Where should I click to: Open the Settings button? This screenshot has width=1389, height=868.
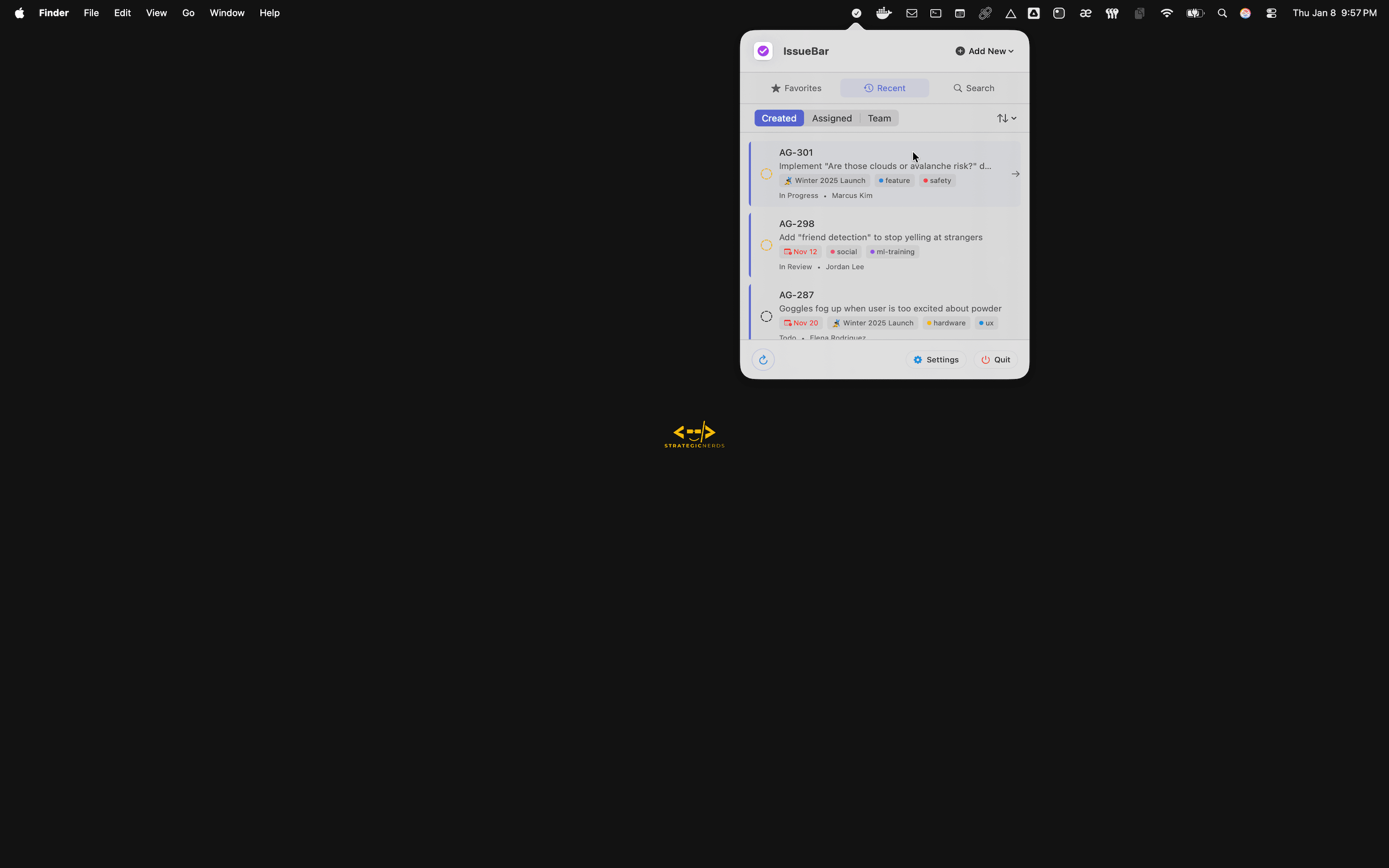935,359
